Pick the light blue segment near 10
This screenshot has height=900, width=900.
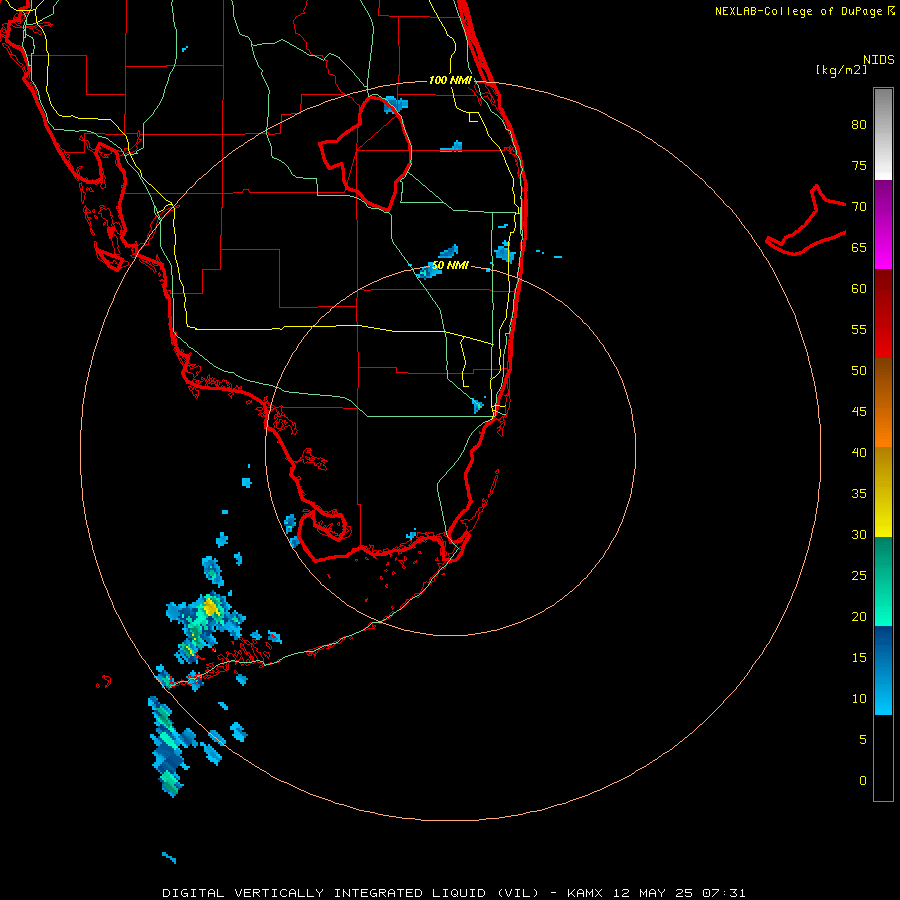click(883, 670)
